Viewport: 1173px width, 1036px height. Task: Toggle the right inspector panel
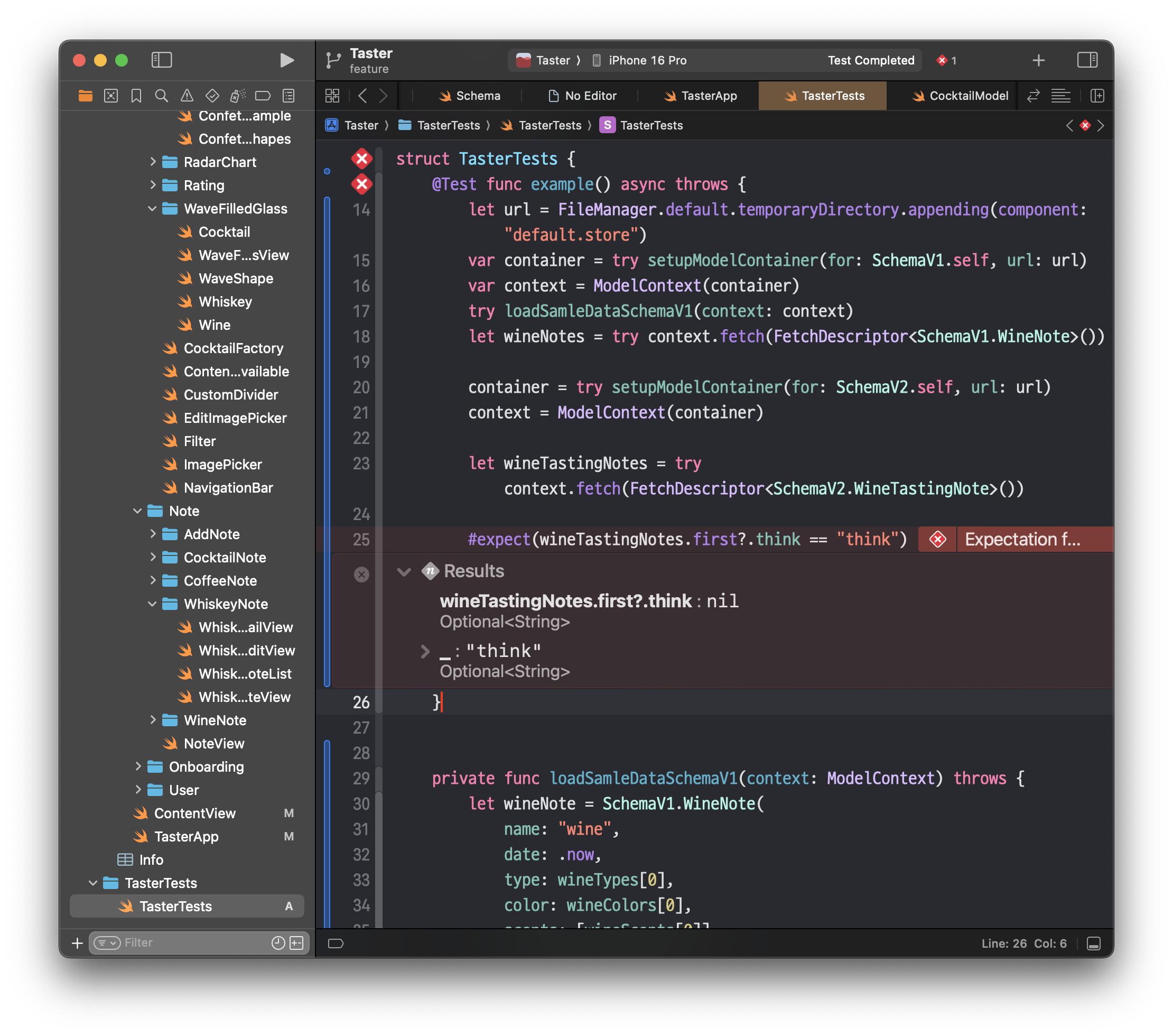click(x=1087, y=60)
